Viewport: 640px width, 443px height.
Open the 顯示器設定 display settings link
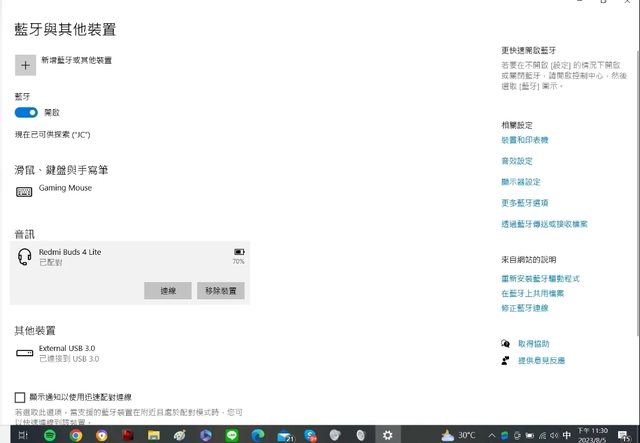pyautogui.click(x=520, y=182)
